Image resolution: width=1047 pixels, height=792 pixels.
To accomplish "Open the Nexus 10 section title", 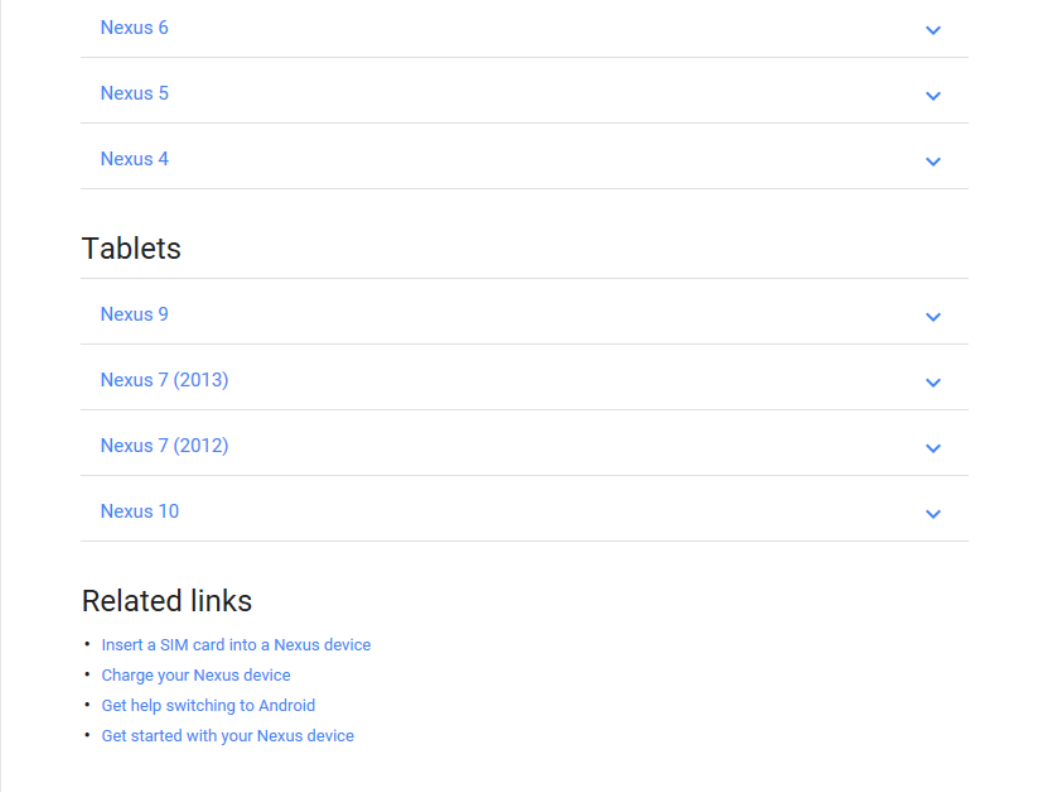I will (x=140, y=511).
